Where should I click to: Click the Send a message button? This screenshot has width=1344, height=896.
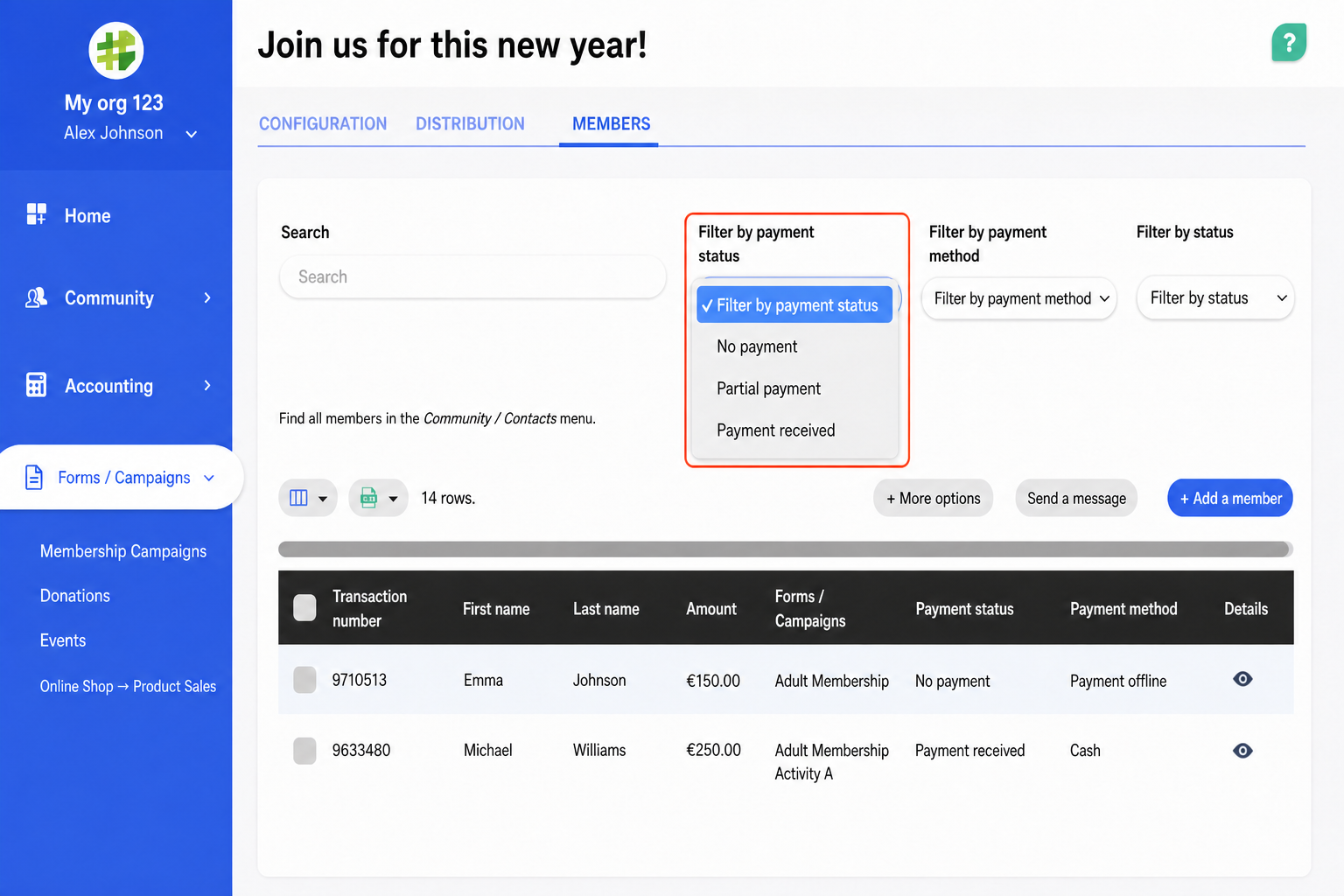(x=1076, y=498)
